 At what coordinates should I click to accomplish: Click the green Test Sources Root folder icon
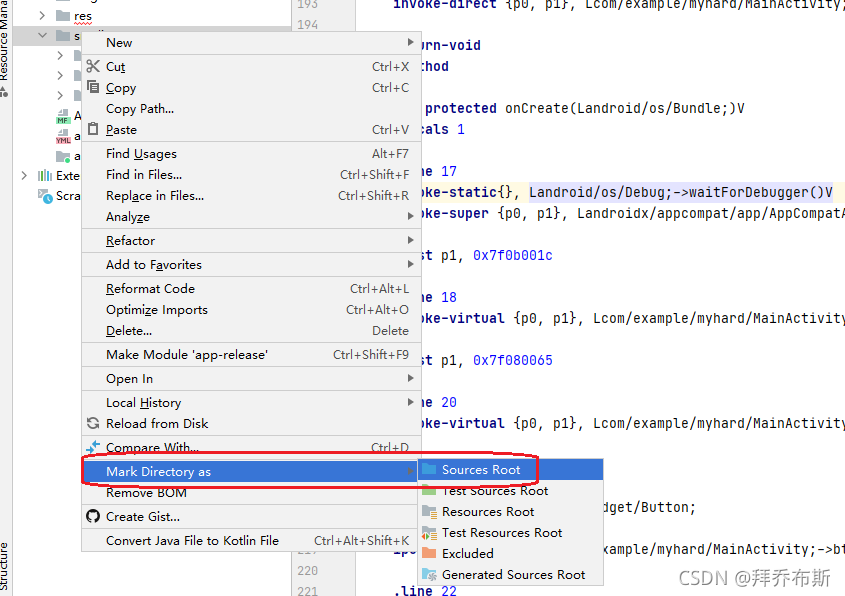click(x=429, y=490)
